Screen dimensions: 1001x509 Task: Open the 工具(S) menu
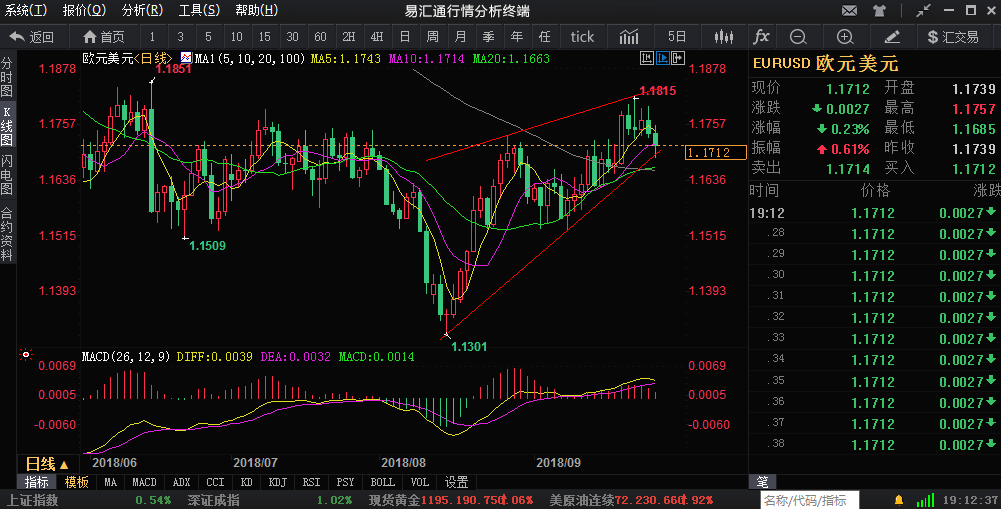(200, 11)
